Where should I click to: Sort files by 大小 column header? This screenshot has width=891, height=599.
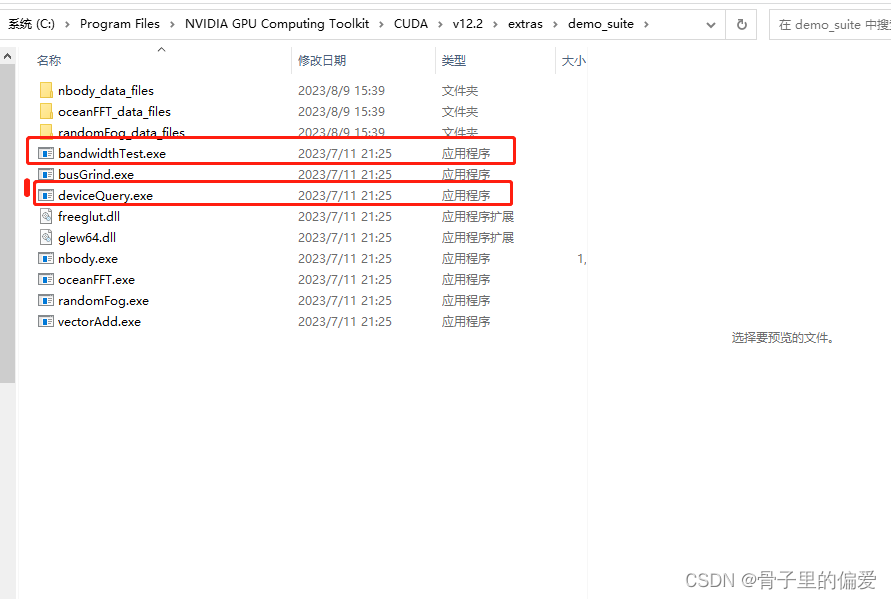[573, 61]
